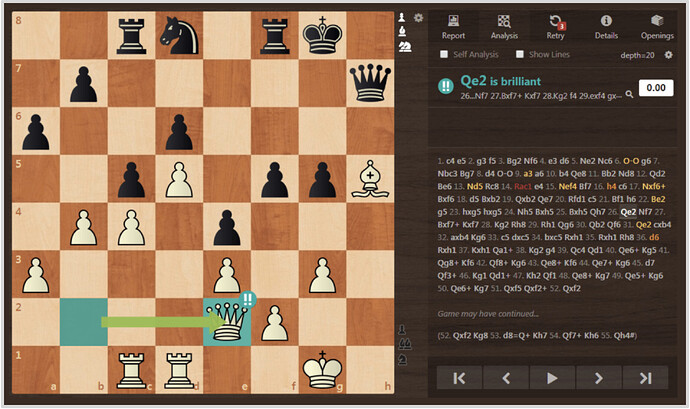This screenshot has width=690, height=409.
Task: Toggle the Show Lines checkbox
Action: click(520, 54)
